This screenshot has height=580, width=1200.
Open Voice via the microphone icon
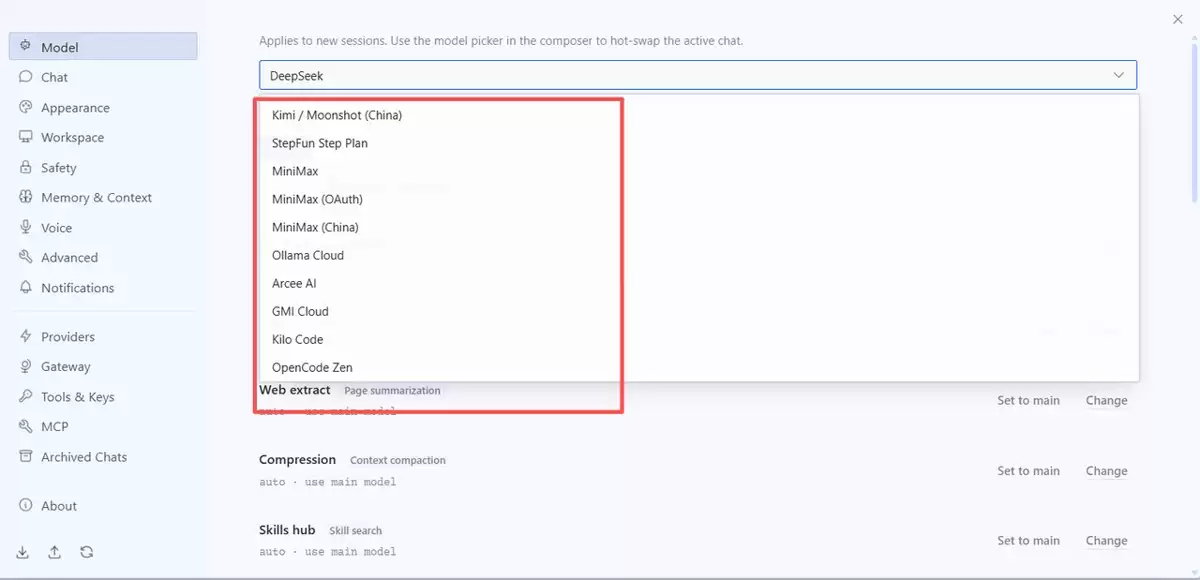26,227
